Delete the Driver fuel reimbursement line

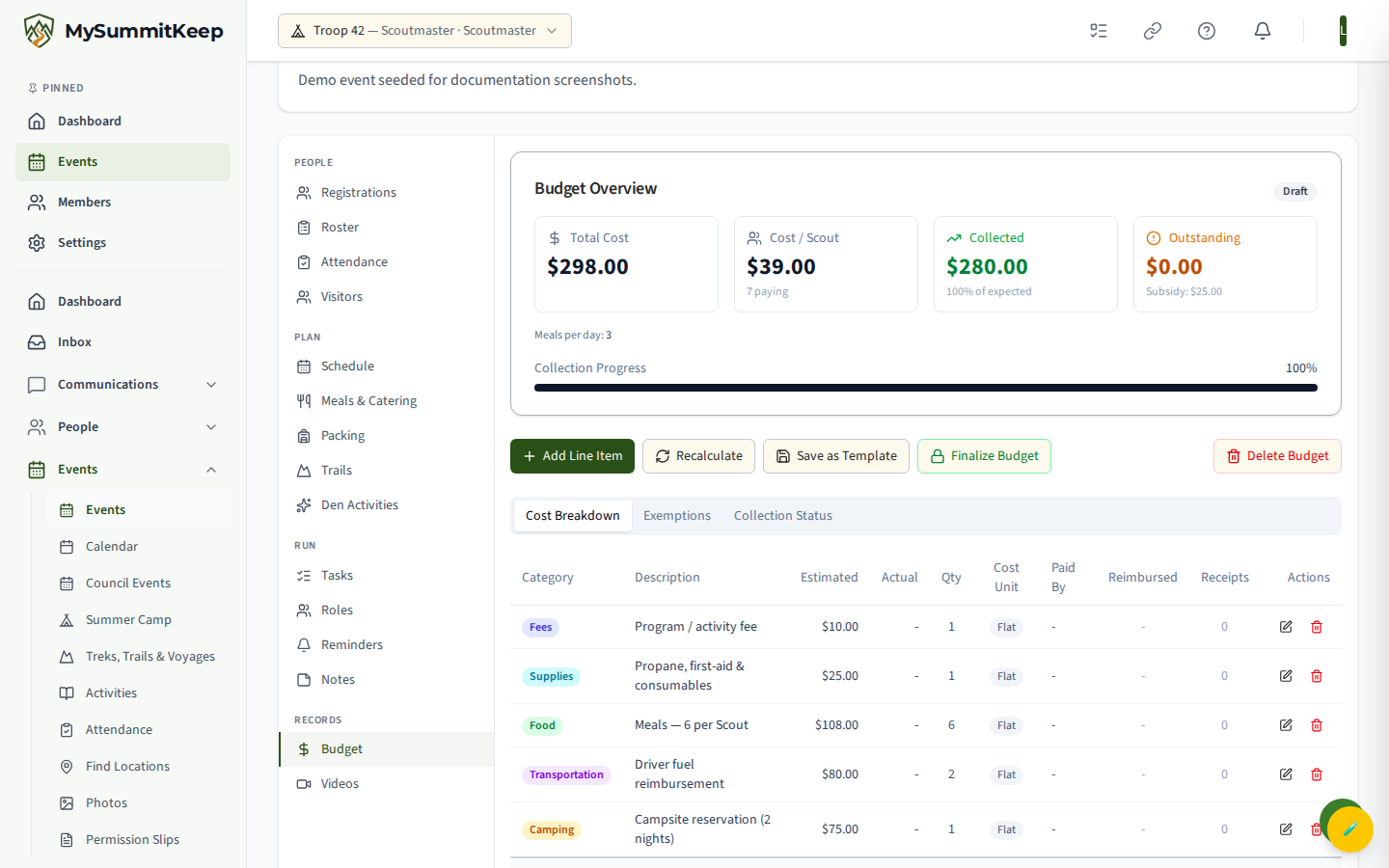click(1317, 774)
